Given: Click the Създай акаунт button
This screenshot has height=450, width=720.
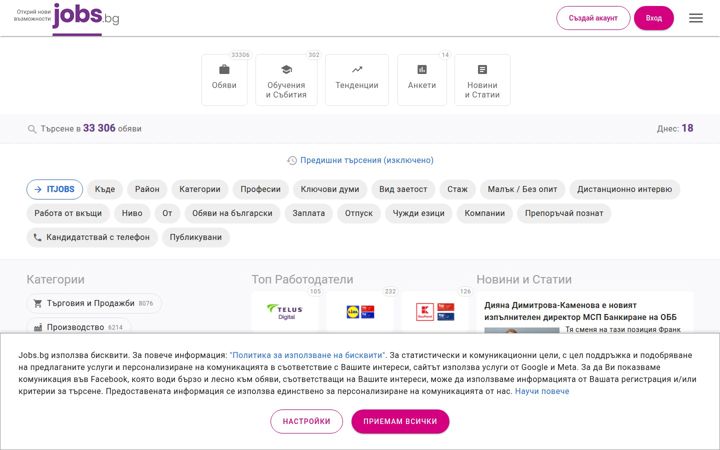Looking at the screenshot, I should [593, 18].
